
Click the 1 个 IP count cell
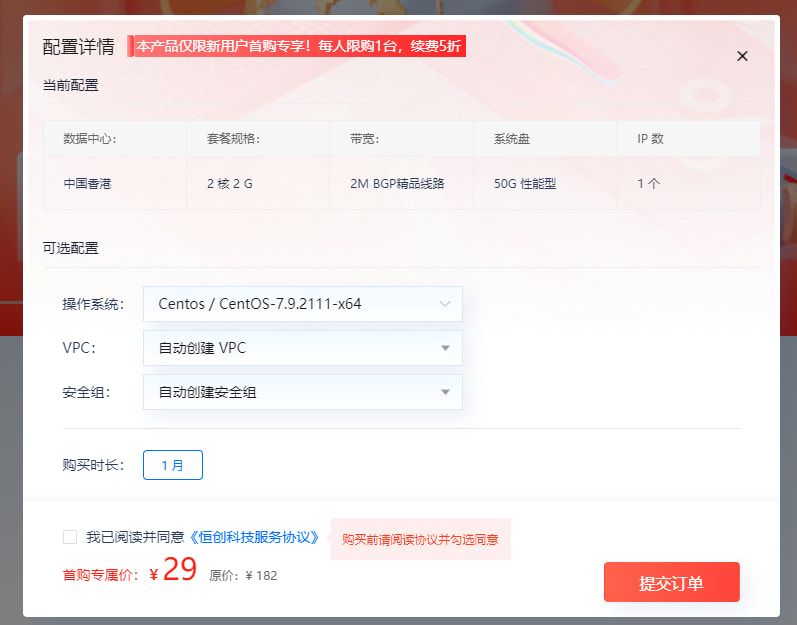pos(689,183)
